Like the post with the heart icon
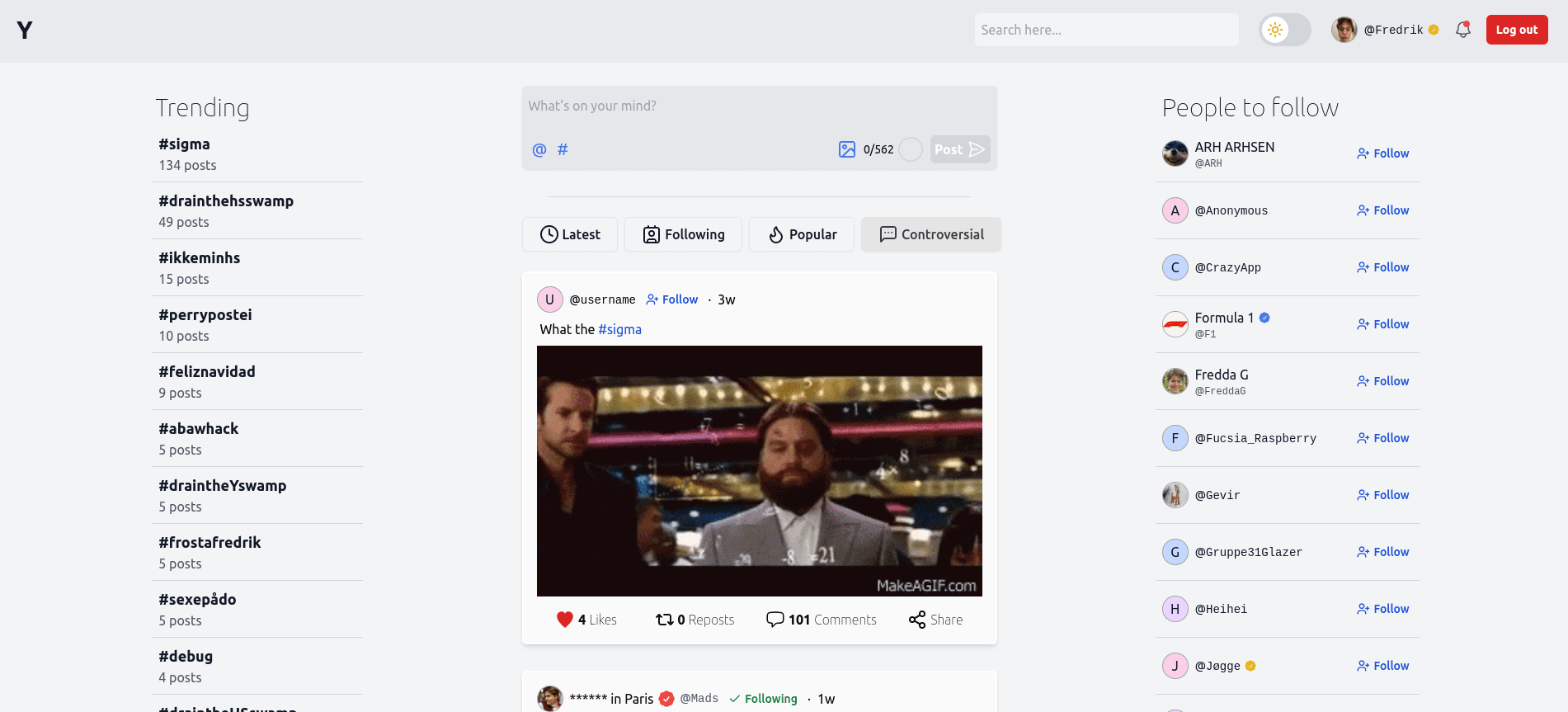 pos(565,620)
